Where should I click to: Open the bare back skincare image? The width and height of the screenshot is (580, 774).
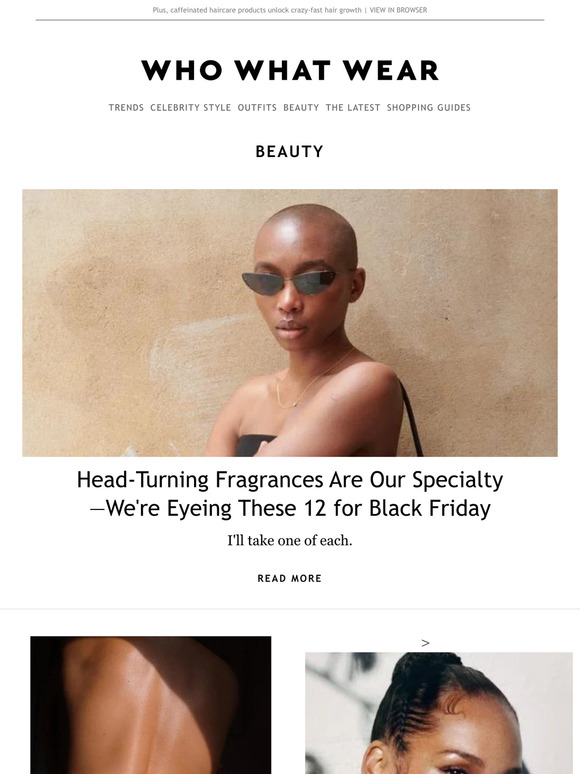[x=151, y=705]
